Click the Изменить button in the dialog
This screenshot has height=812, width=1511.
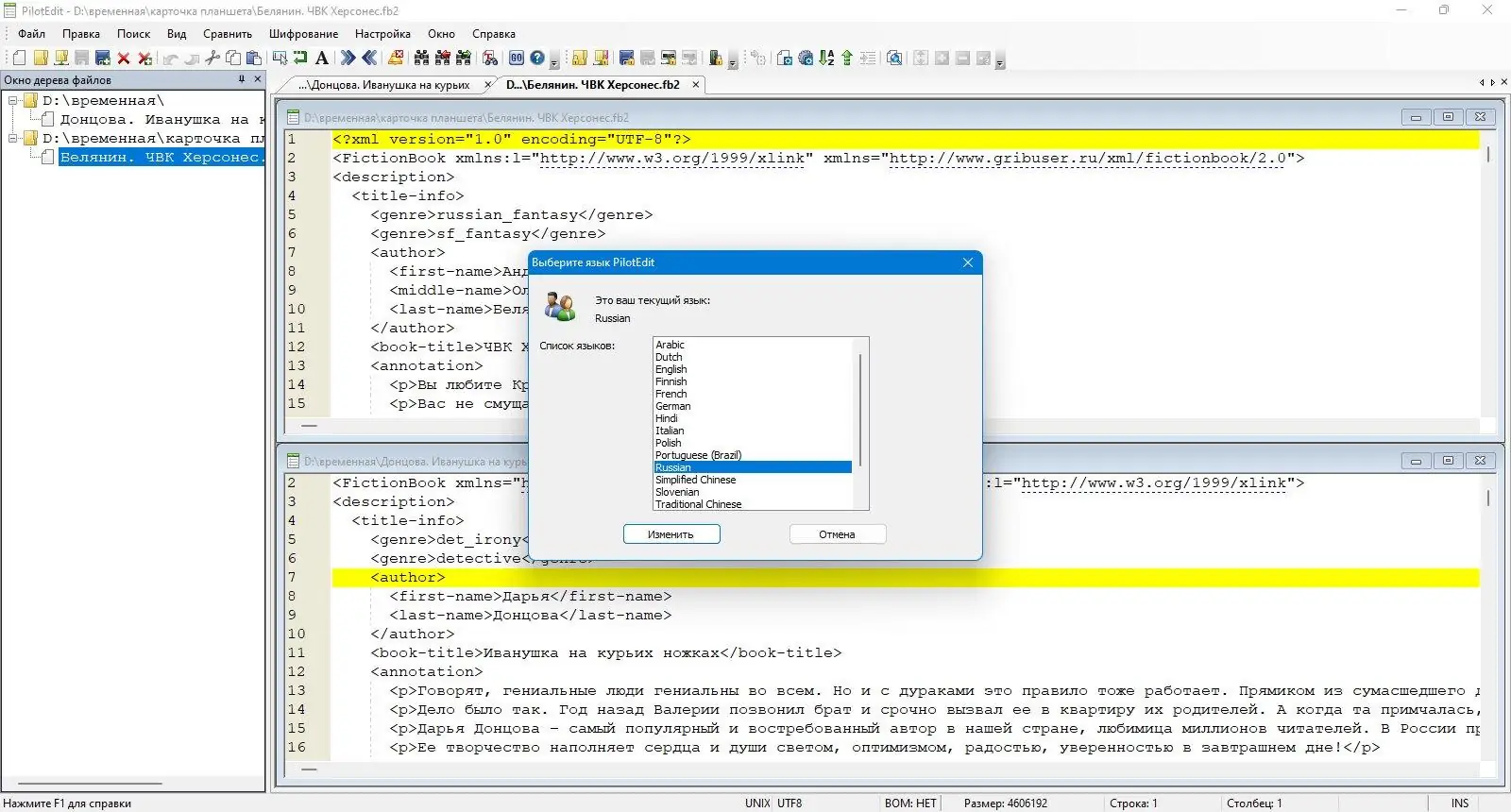click(x=671, y=534)
